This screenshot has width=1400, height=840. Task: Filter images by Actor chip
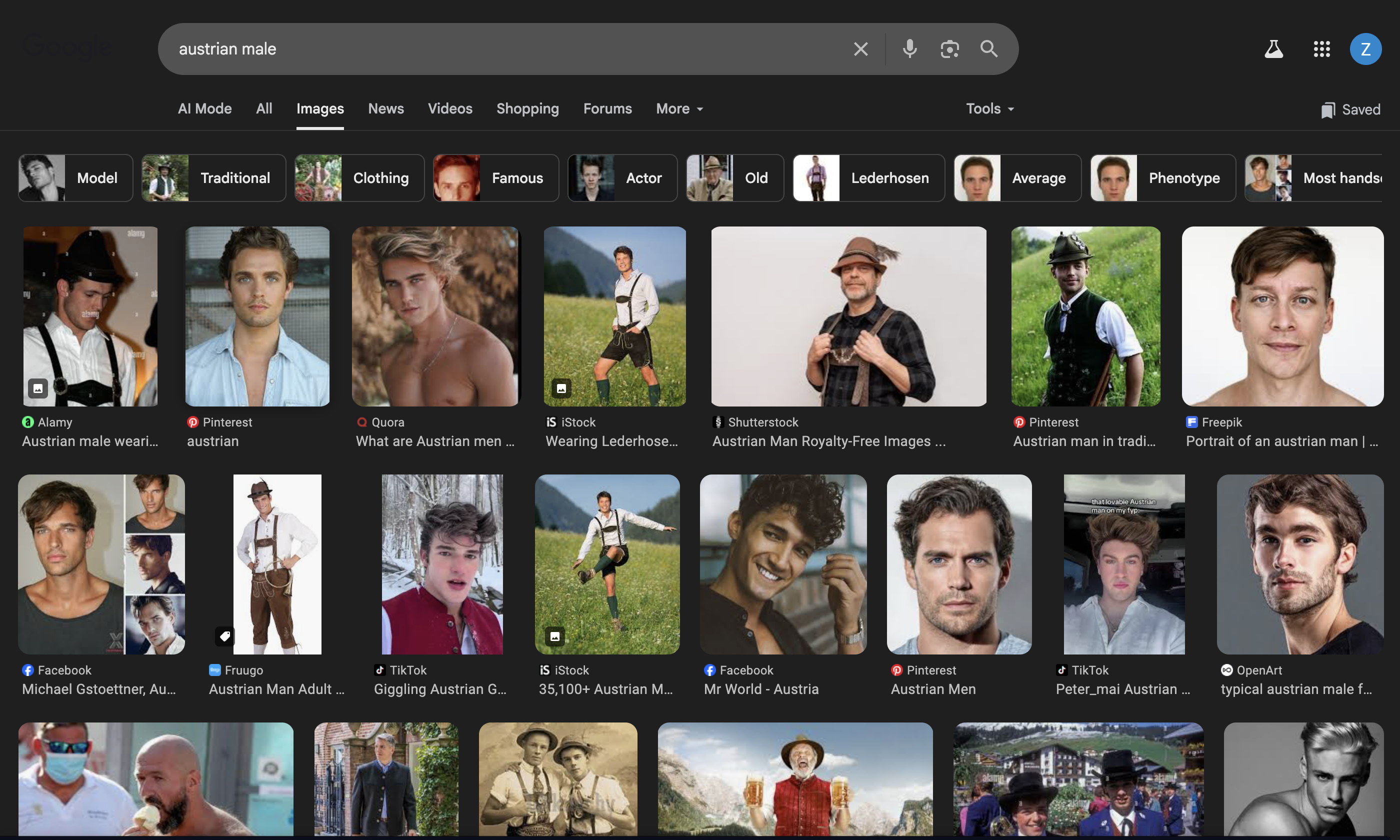click(622, 177)
